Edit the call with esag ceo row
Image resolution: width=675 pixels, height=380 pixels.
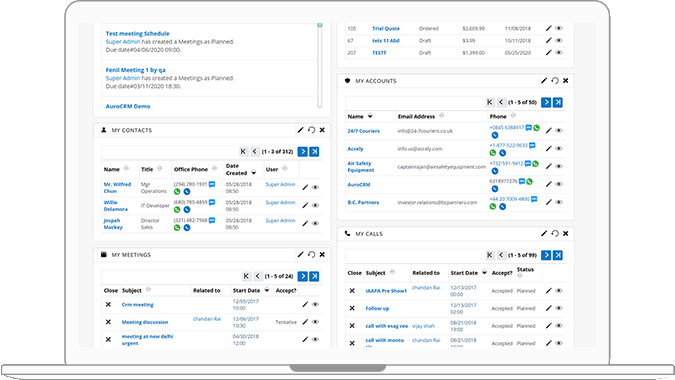pyautogui.click(x=549, y=326)
